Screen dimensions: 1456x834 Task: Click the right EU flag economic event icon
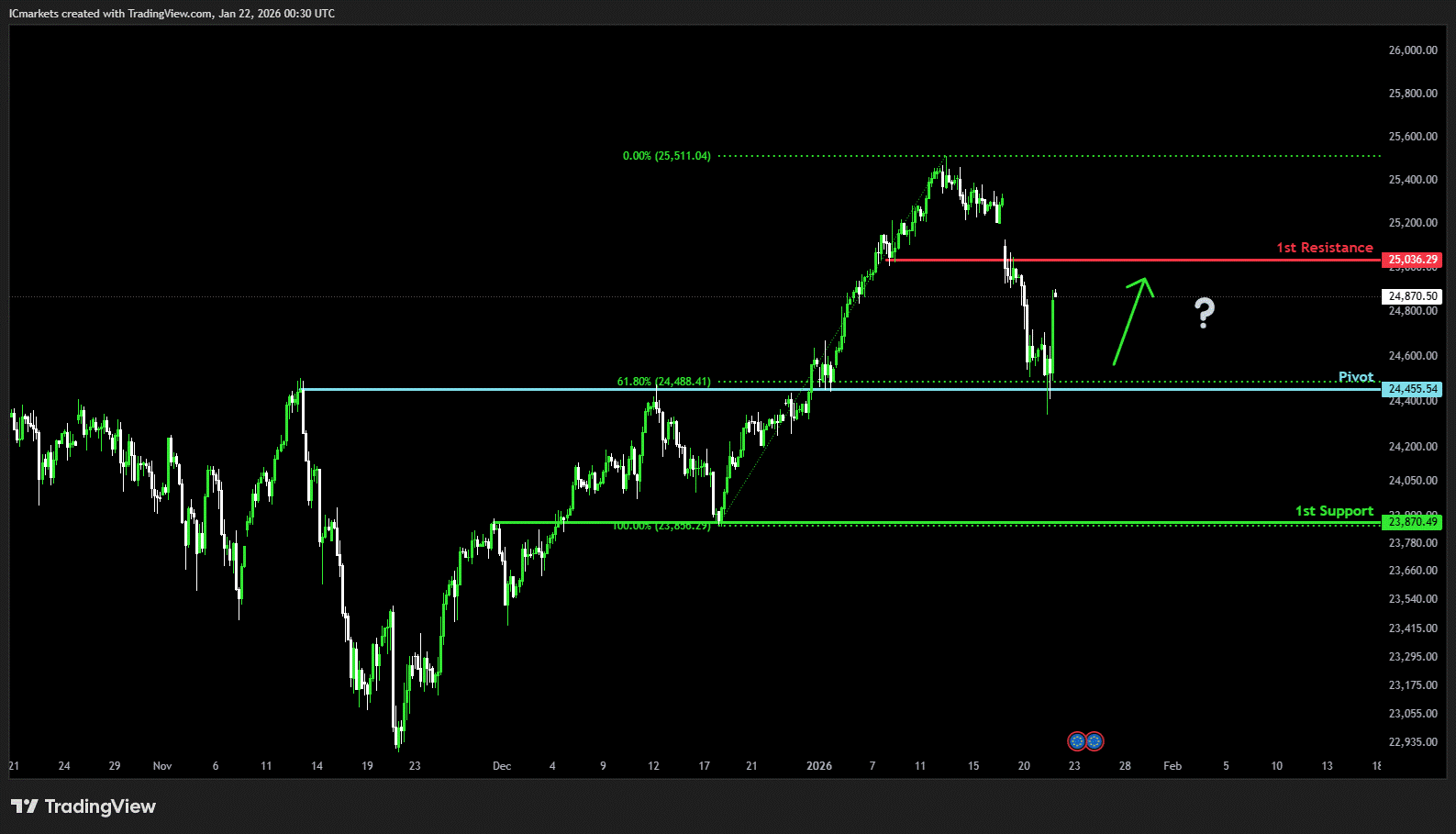pos(1095,740)
